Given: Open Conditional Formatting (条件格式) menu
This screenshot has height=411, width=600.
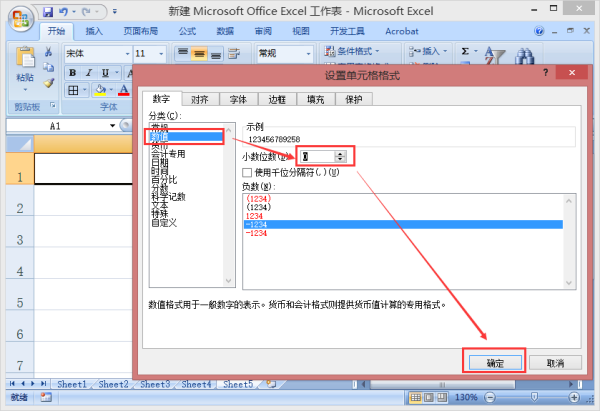Looking at the screenshot, I should click(x=352, y=51).
